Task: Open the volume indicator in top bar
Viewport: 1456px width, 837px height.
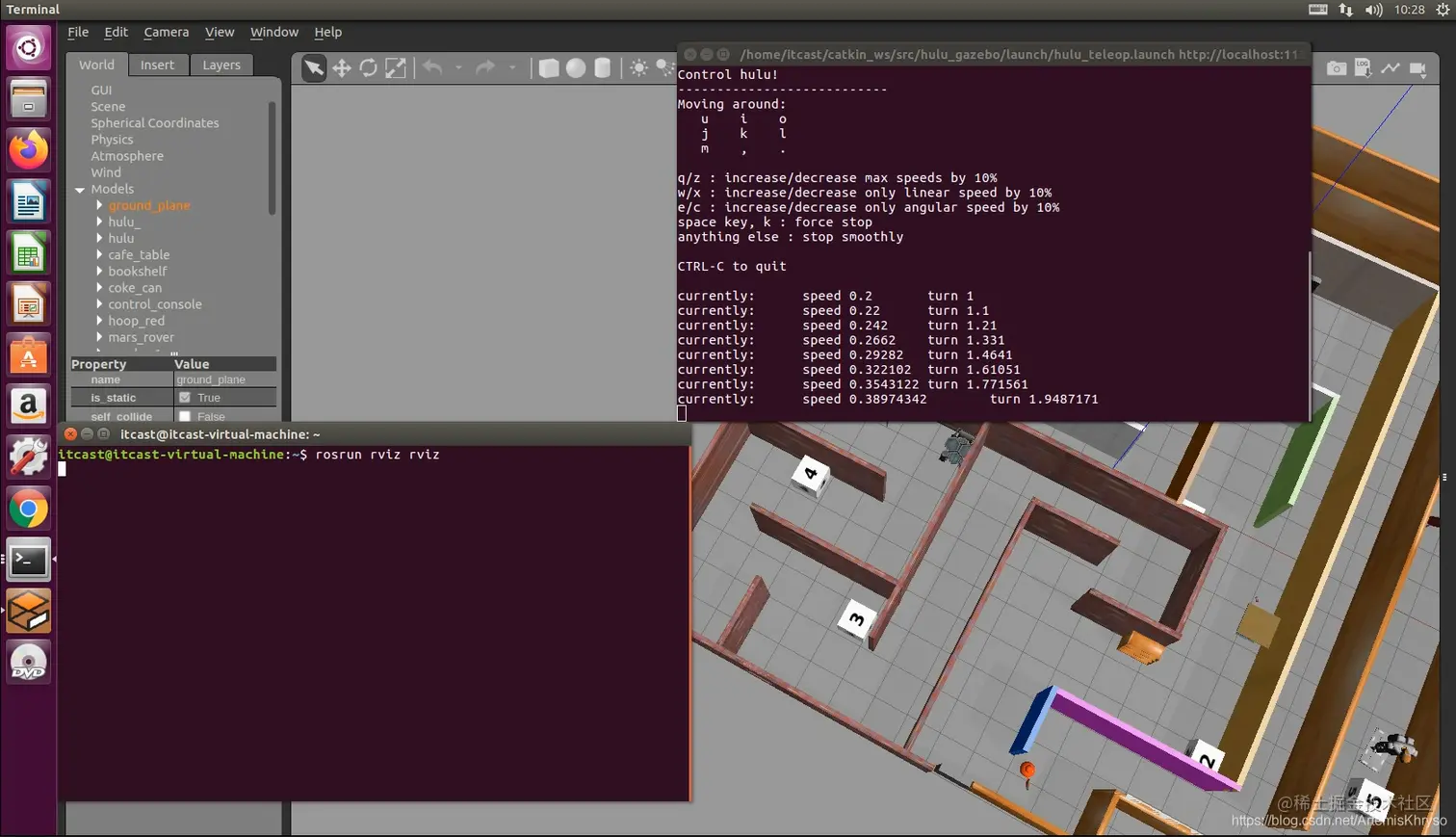Action: (1373, 10)
